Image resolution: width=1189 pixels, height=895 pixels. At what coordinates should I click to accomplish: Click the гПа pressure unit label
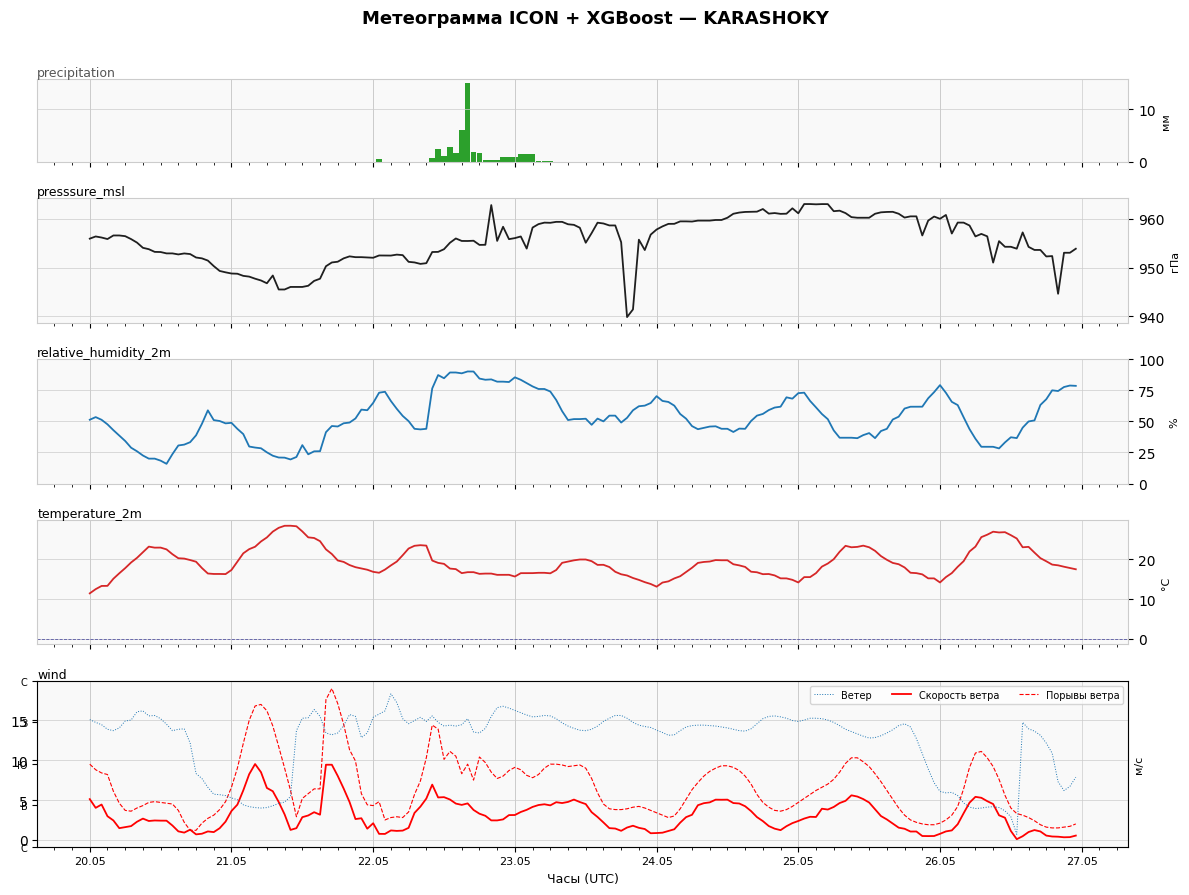[x=1174, y=262]
